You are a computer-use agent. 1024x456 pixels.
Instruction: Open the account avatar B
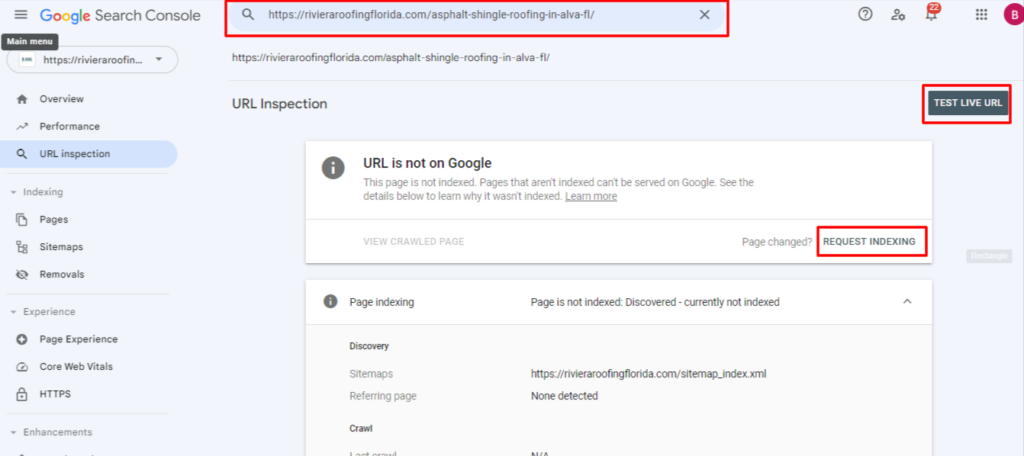(x=1014, y=15)
